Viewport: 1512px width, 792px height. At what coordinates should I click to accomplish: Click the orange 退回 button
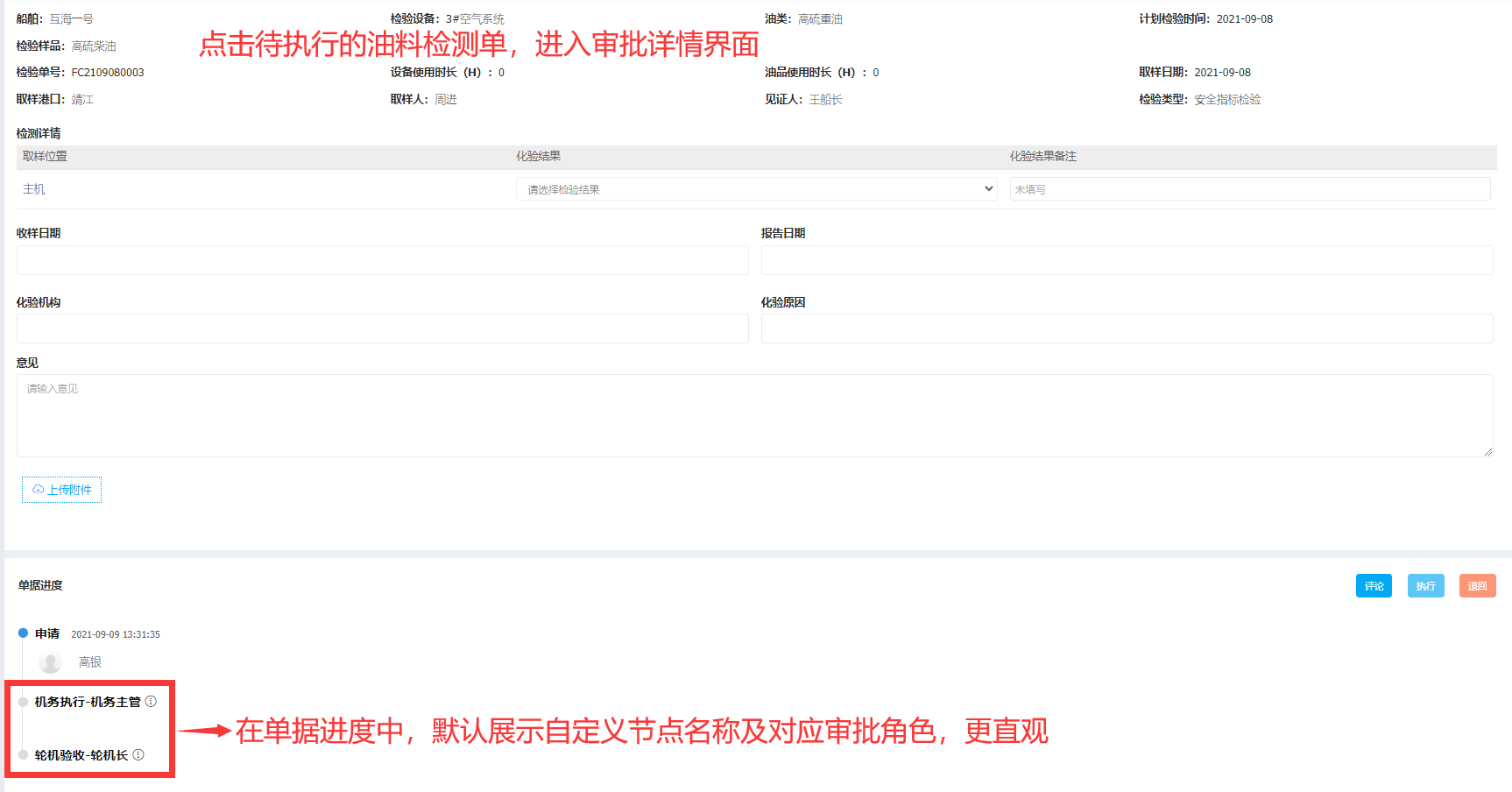pos(1478,586)
